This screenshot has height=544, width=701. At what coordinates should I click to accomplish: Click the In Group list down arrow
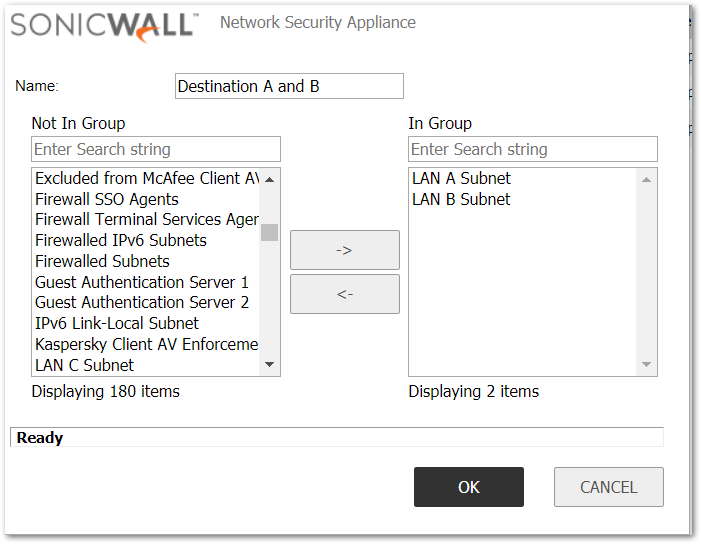tap(646, 364)
